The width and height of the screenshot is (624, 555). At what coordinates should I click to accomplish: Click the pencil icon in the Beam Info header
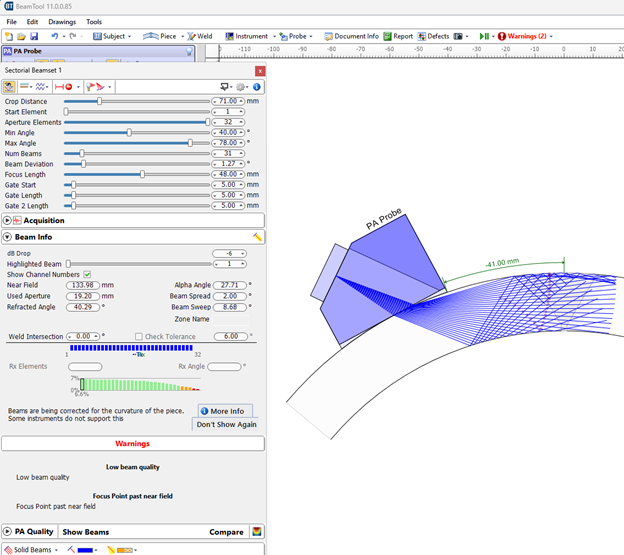258,237
